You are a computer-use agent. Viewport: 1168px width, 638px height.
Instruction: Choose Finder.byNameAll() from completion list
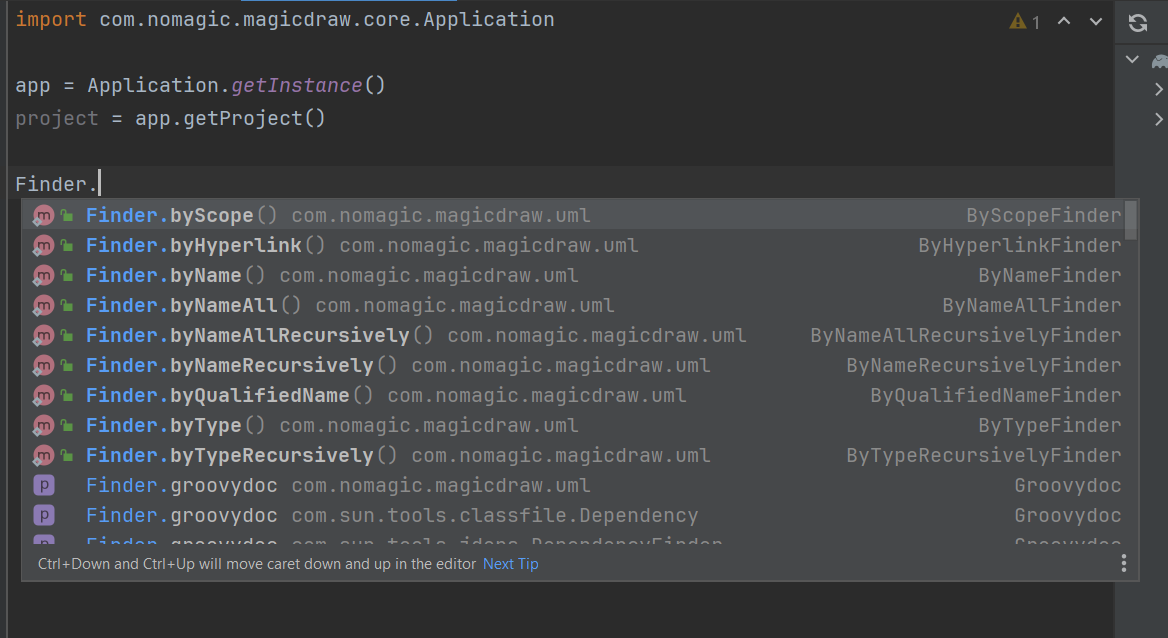point(571,306)
